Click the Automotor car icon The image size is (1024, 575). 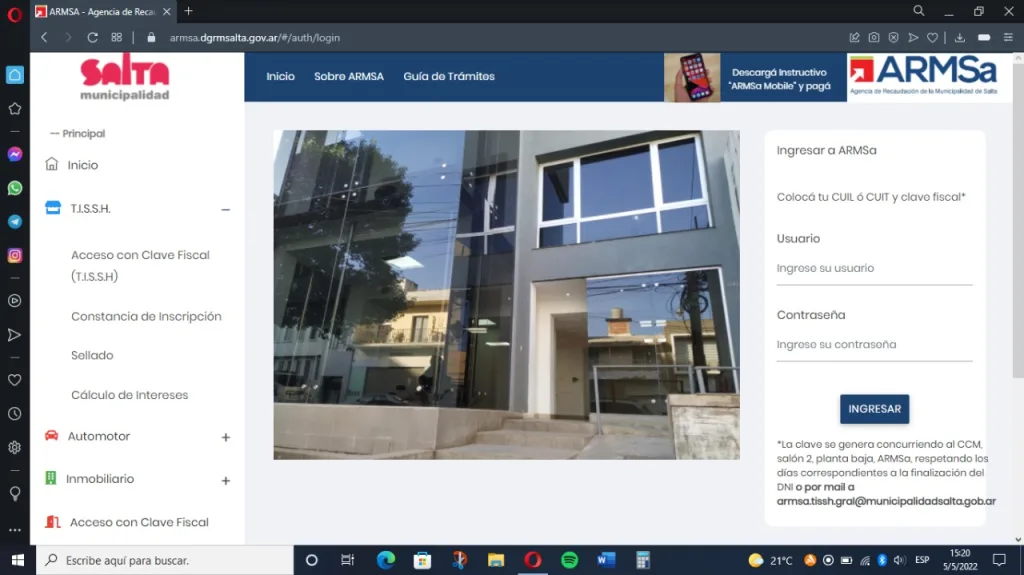tap(52, 436)
